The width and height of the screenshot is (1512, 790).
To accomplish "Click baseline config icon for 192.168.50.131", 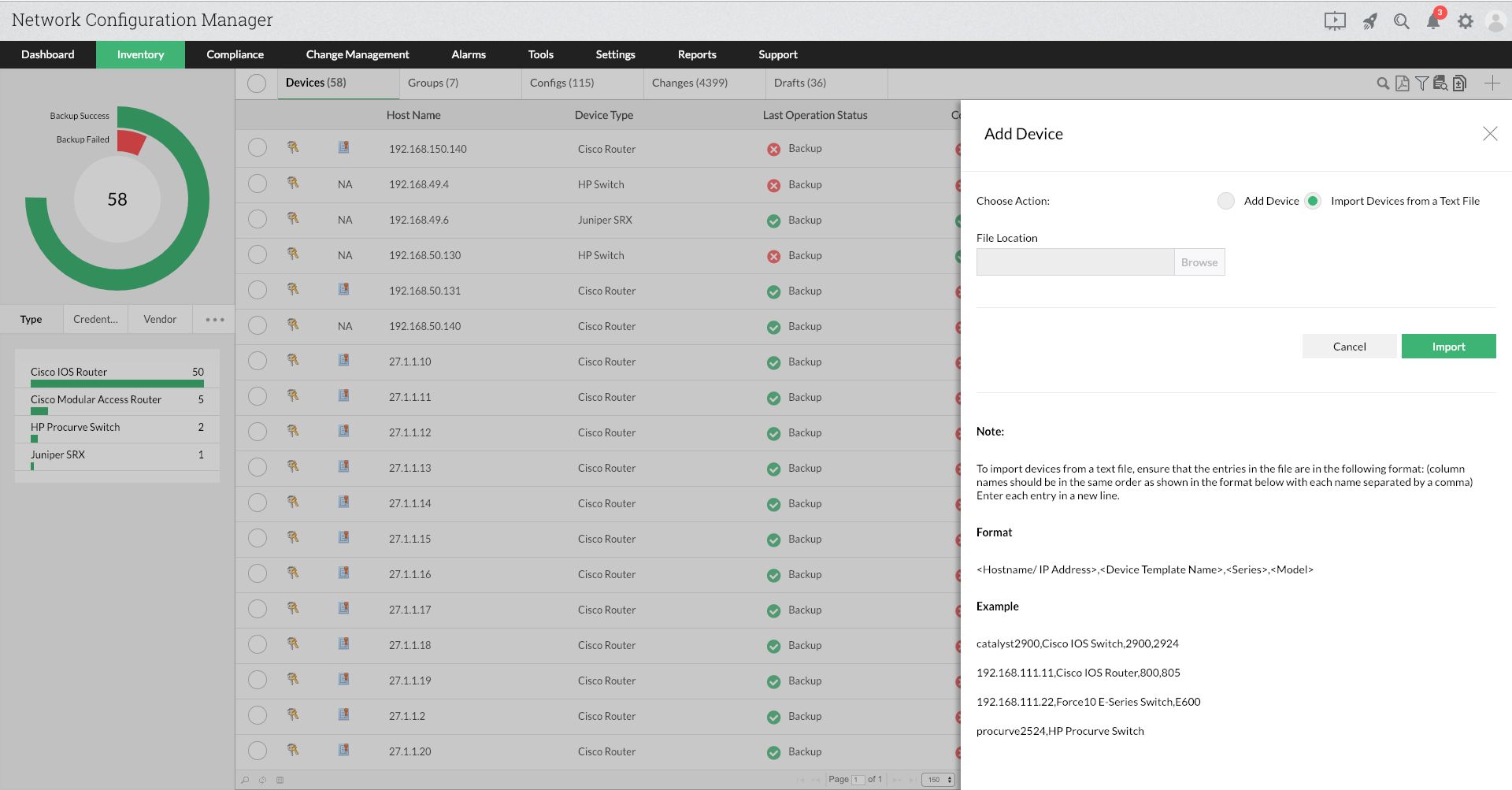I will click(344, 289).
